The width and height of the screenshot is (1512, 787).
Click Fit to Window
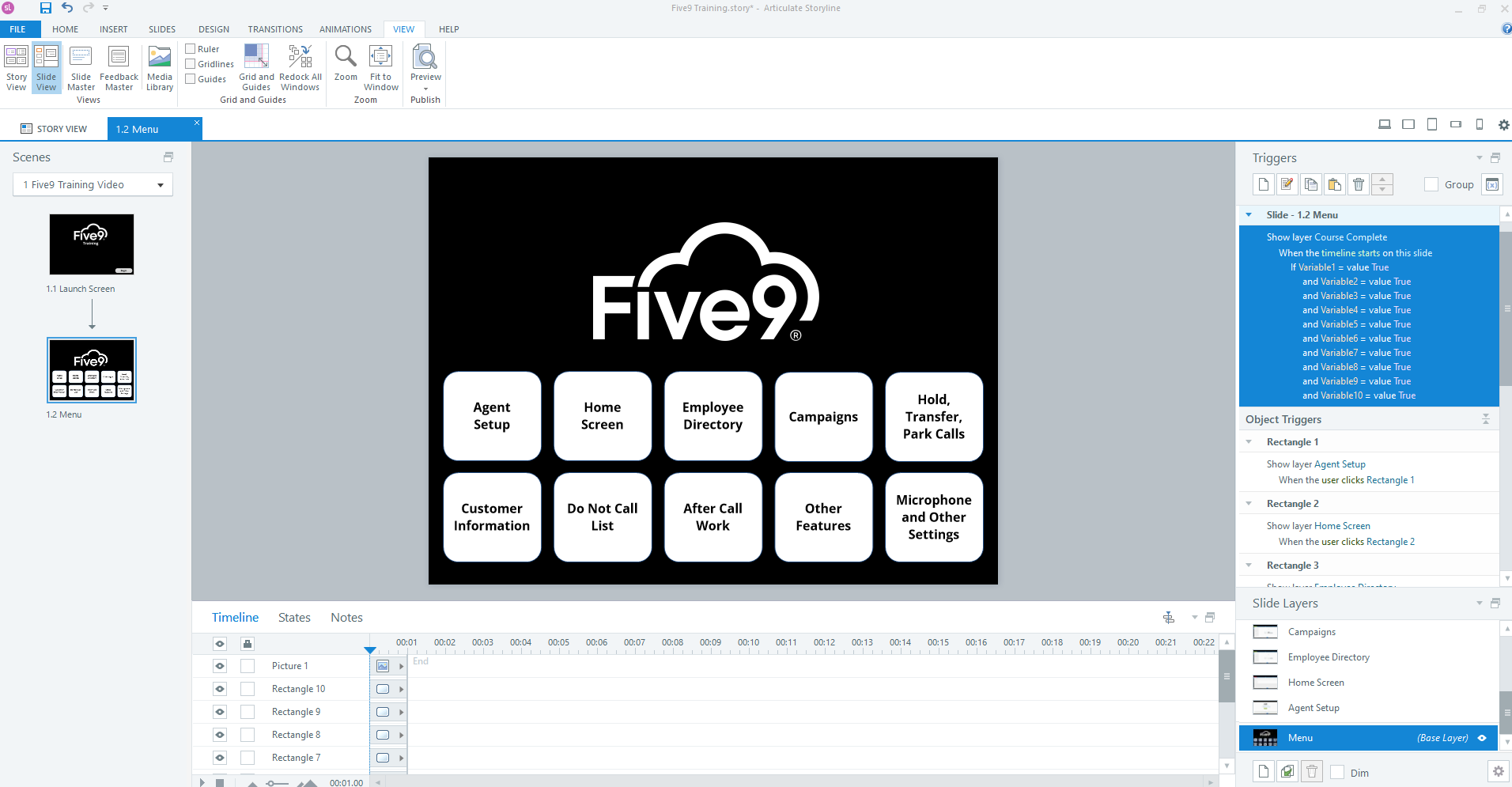[x=381, y=69]
